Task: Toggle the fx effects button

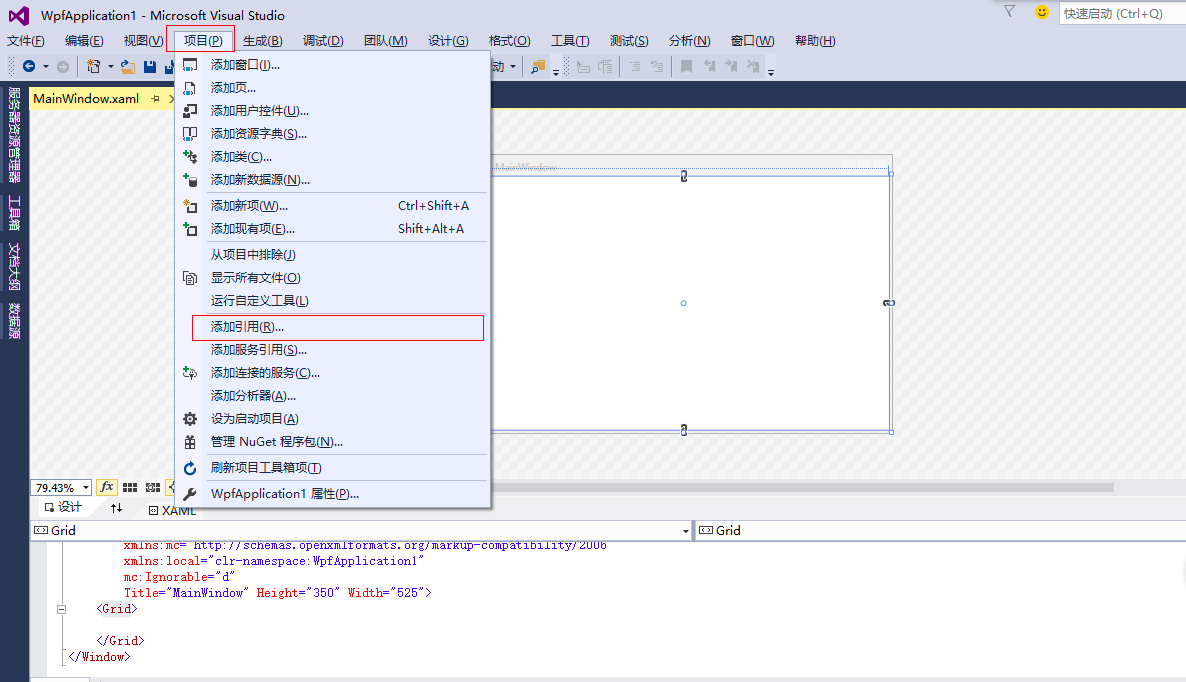Action: (107, 488)
